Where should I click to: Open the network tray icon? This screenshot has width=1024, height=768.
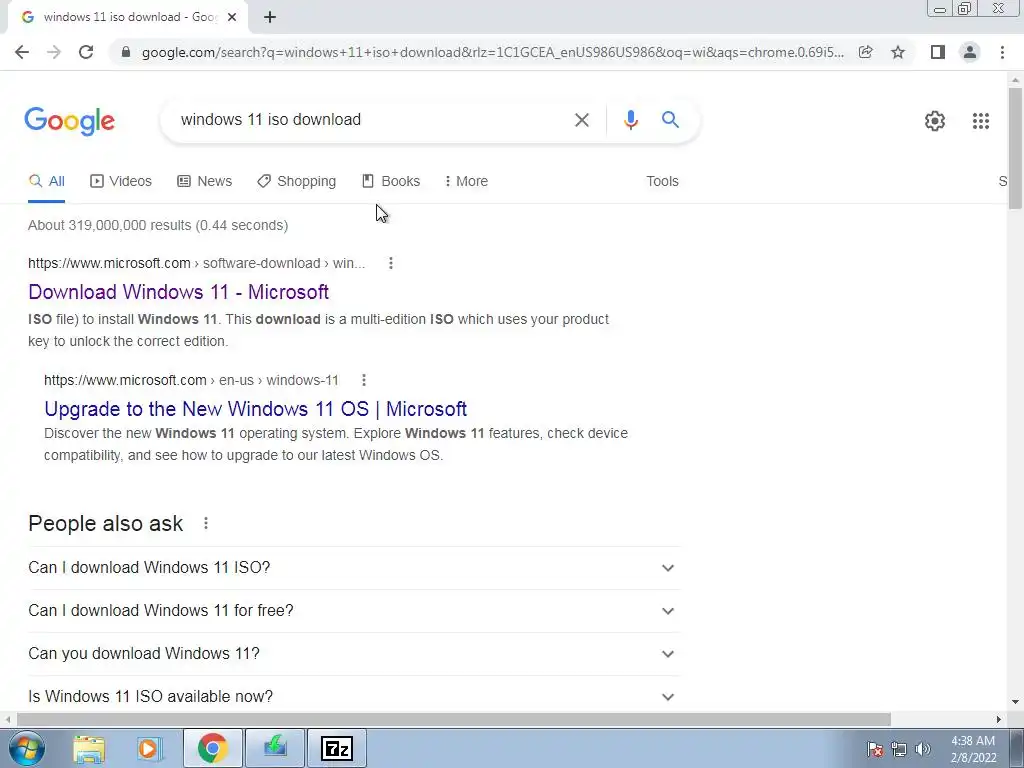(899, 749)
